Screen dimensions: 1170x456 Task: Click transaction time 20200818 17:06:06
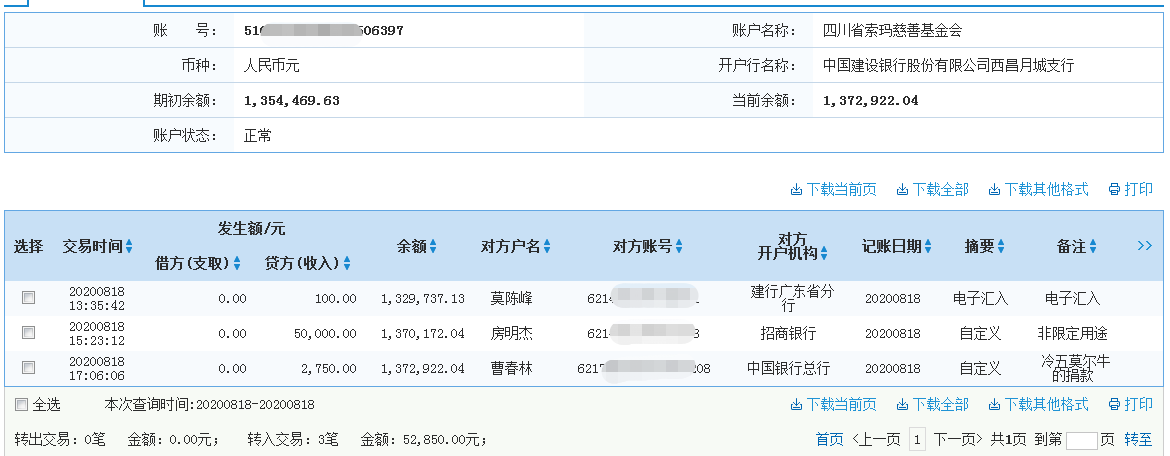[97, 368]
